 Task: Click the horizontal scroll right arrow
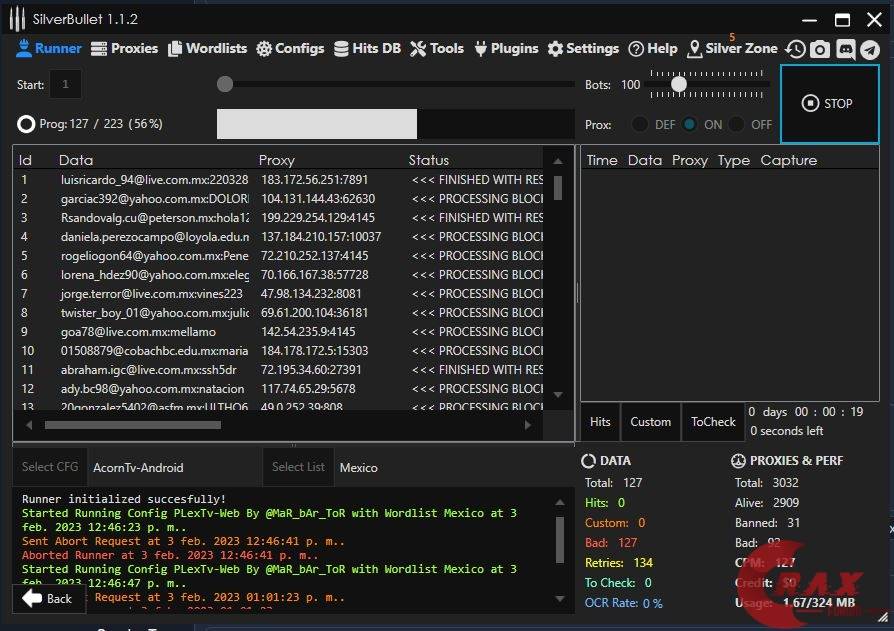tap(528, 425)
